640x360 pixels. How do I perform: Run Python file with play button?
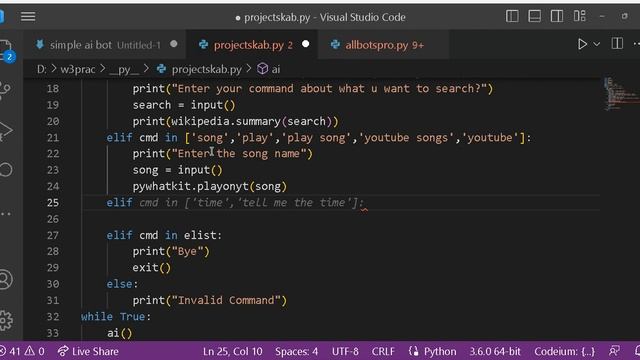click(582, 44)
